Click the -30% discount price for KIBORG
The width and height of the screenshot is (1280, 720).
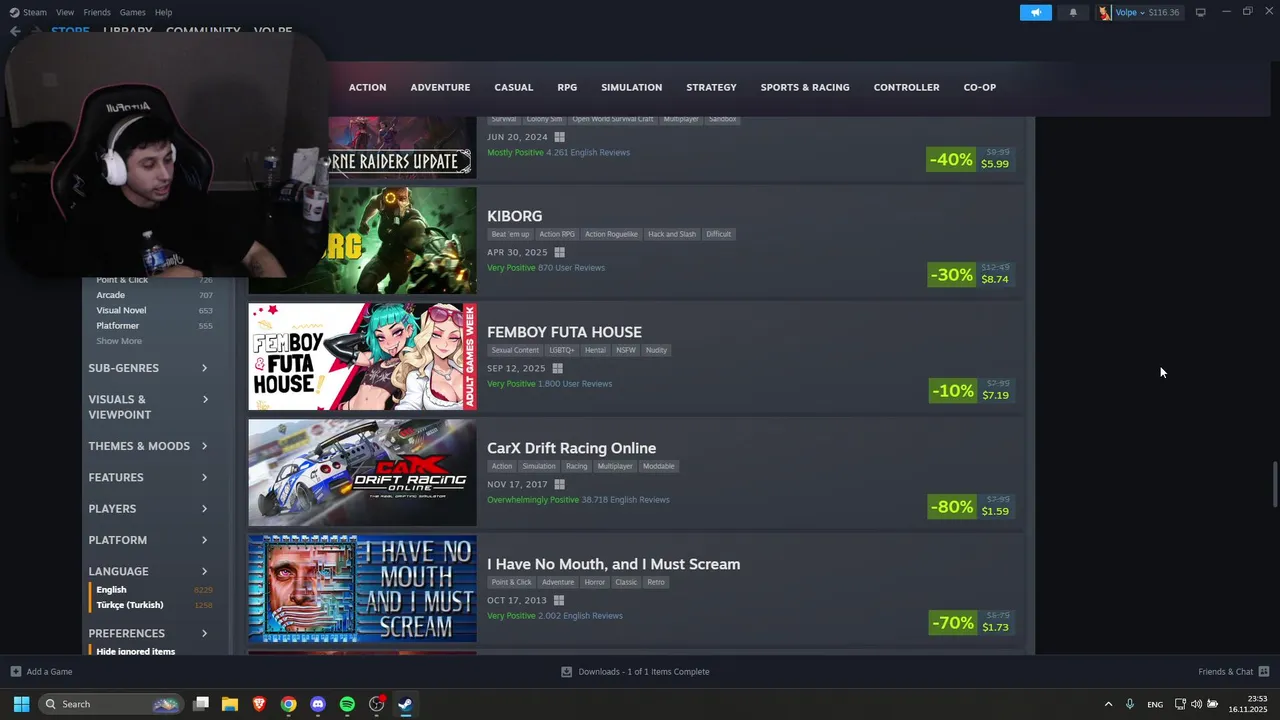pyautogui.click(x=971, y=274)
